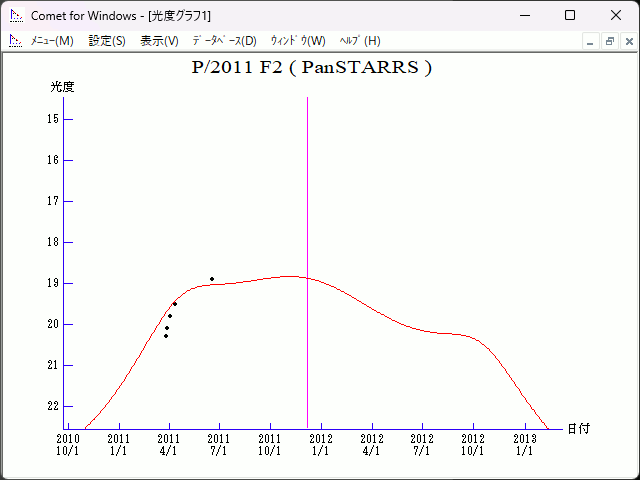Click the 日付 date axis label
Image resolution: width=640 pixels, height=480 pixels.
578,428
